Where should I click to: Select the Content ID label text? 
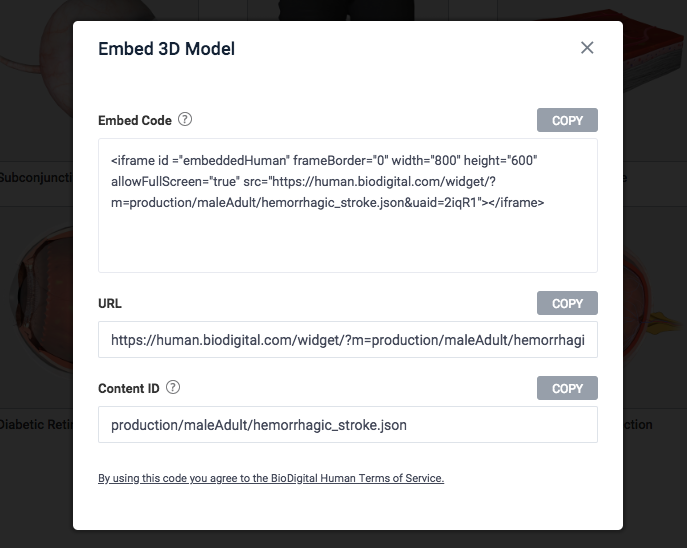tap(129, 389)
